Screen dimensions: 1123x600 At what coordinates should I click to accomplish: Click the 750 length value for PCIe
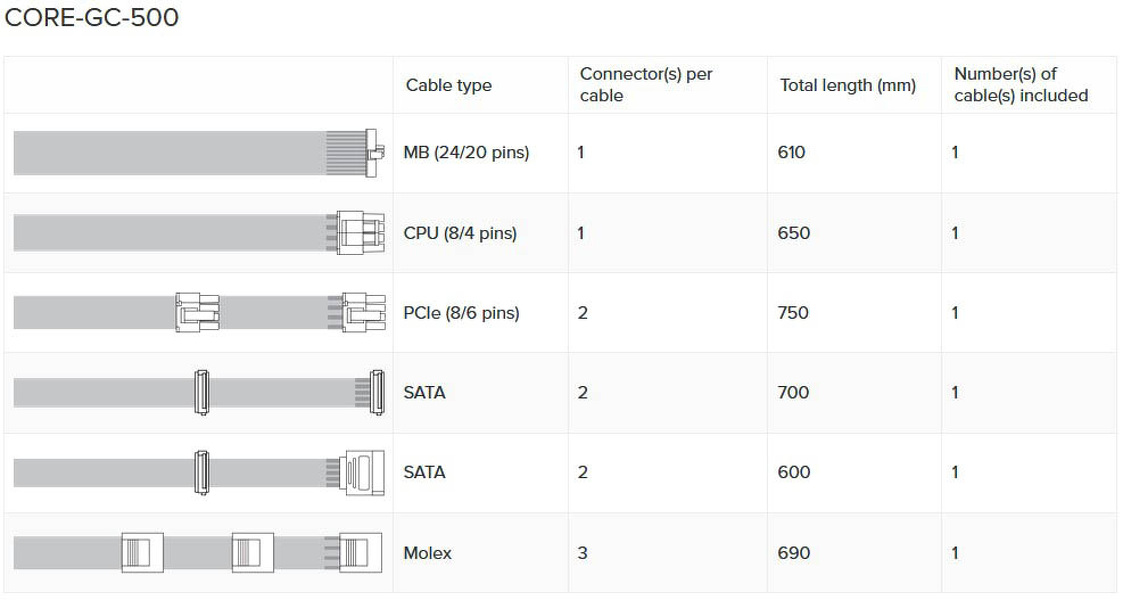(x=793, y=313)
